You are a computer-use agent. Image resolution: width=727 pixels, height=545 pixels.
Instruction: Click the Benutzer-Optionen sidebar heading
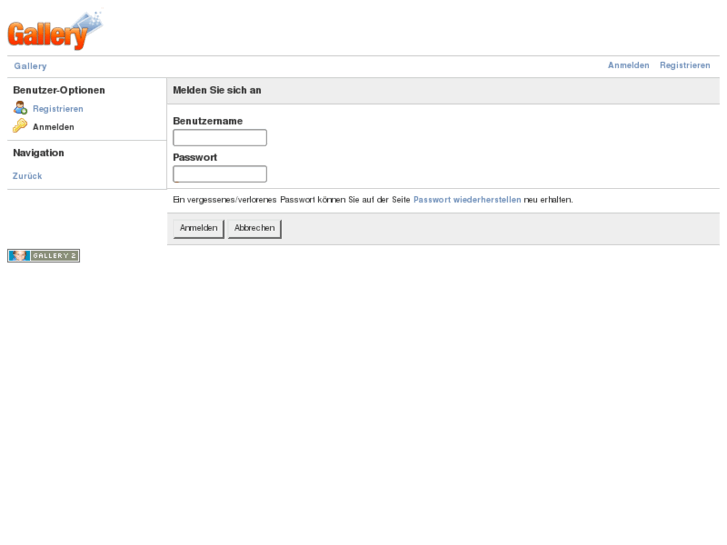[x=59, y=90]
